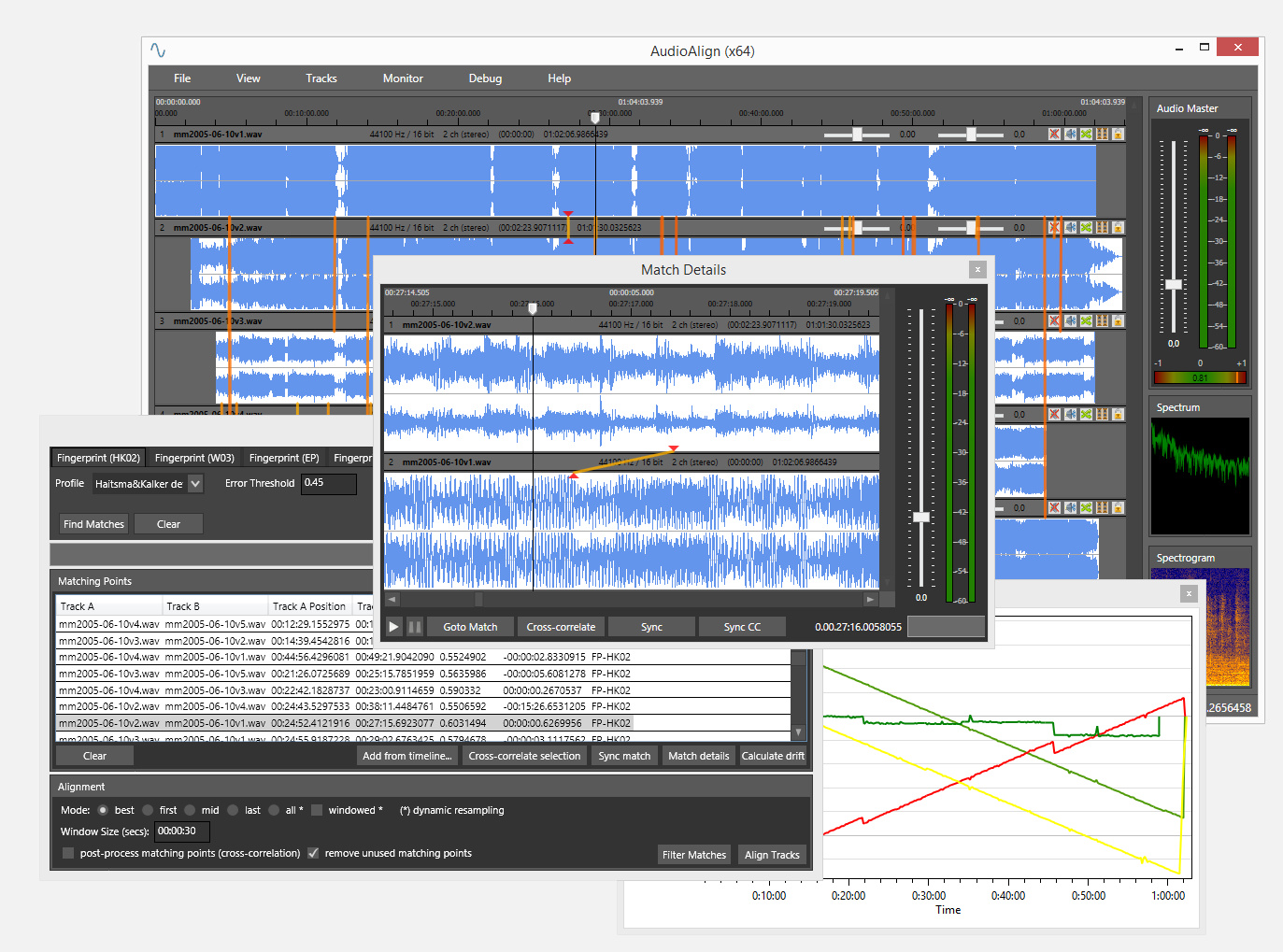The width and height of the screenshot is (1283, 952).
Task: Click the brown double-panel icon on track 2
Action: point(1102,228)
